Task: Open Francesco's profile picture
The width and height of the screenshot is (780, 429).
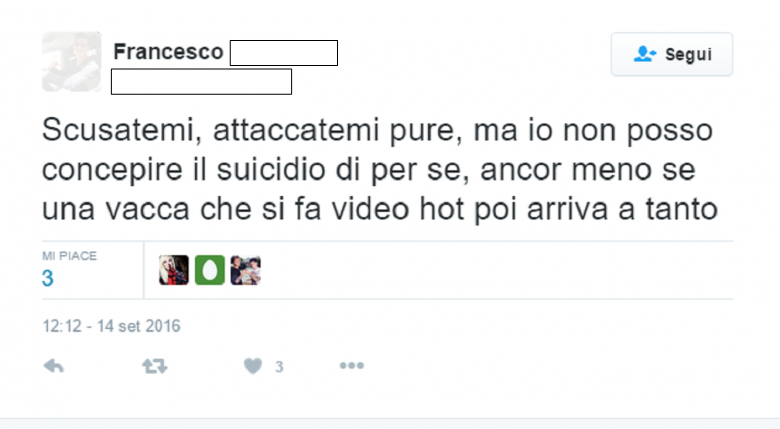Action: [72, 62]
